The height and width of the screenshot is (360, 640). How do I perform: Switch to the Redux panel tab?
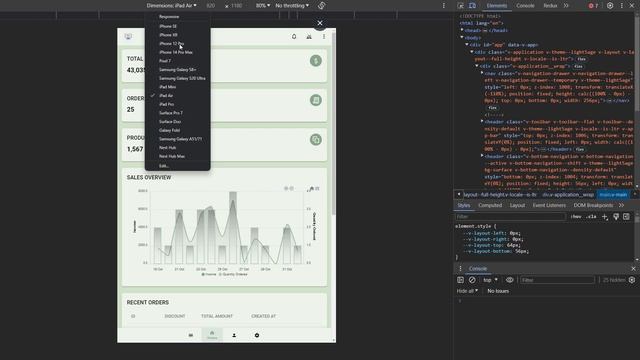point(550,6)
